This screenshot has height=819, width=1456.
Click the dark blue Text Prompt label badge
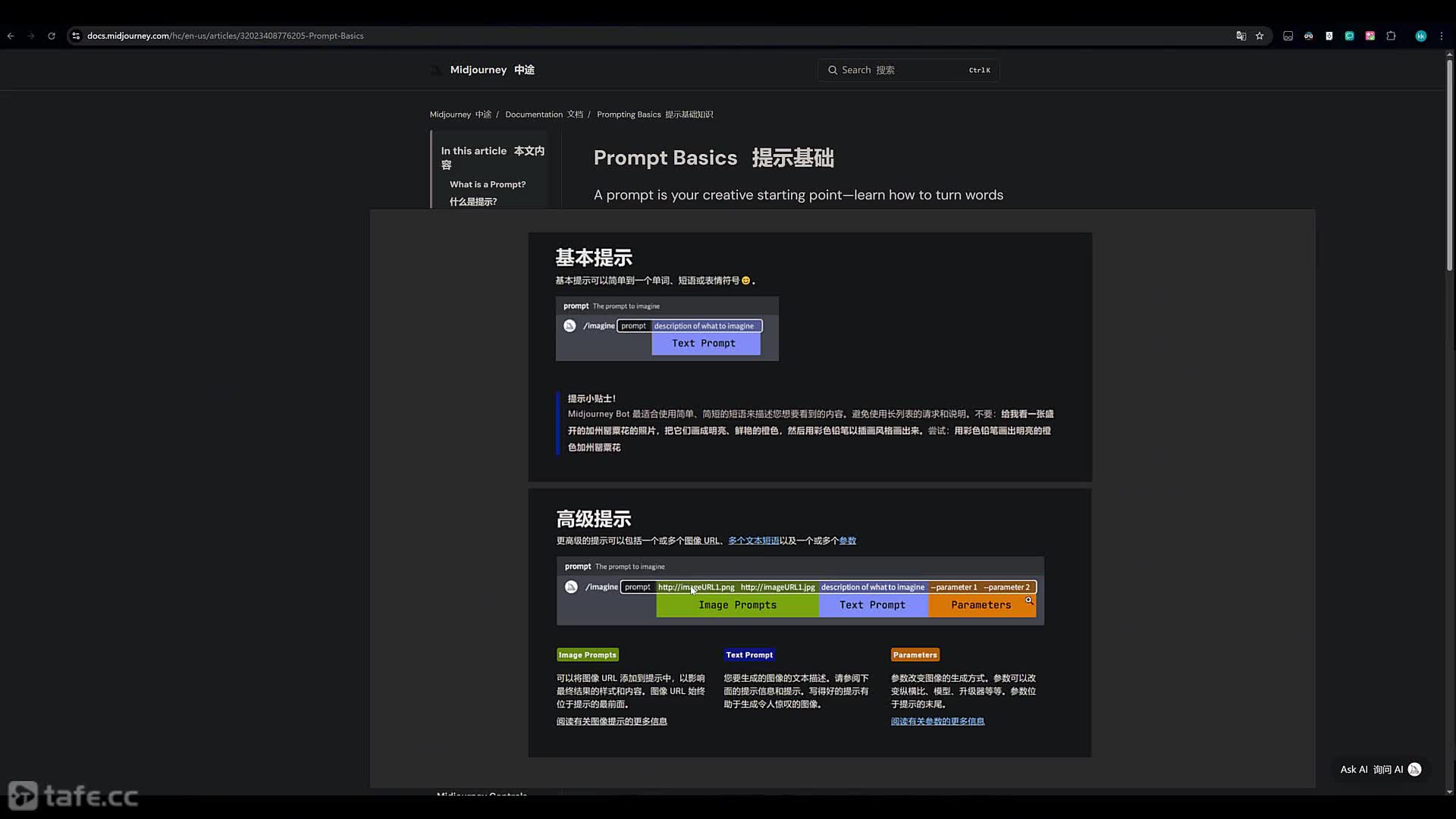(x=749, y=655)
